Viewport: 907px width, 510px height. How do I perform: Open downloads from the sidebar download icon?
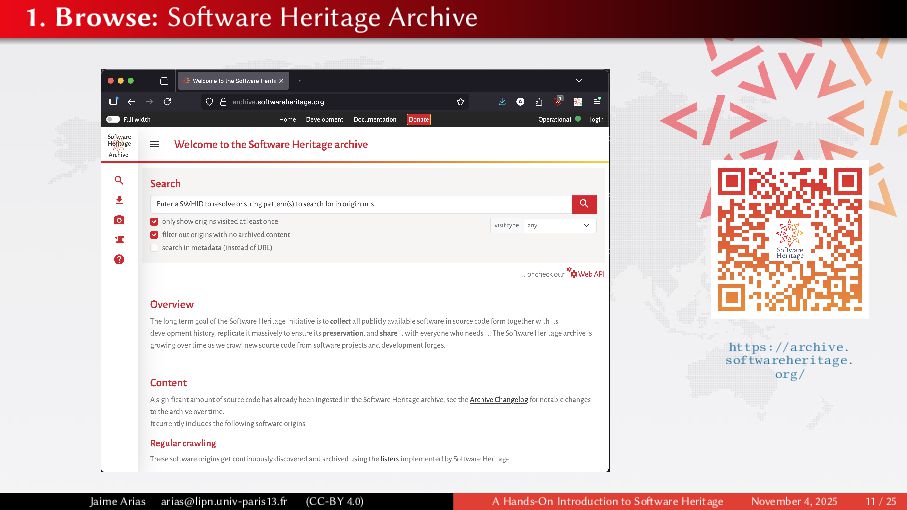coord(119,200)
